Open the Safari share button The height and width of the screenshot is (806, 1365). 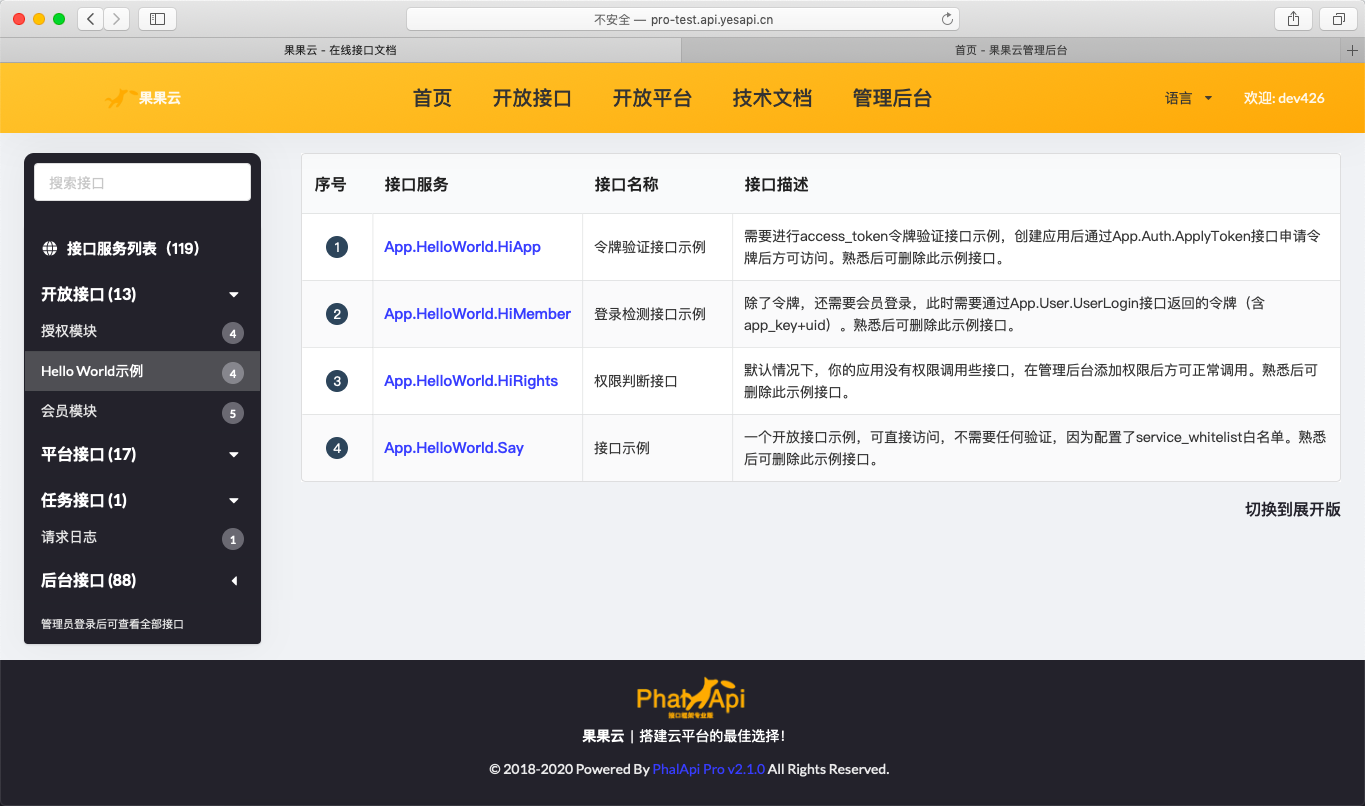point(1293,18)
